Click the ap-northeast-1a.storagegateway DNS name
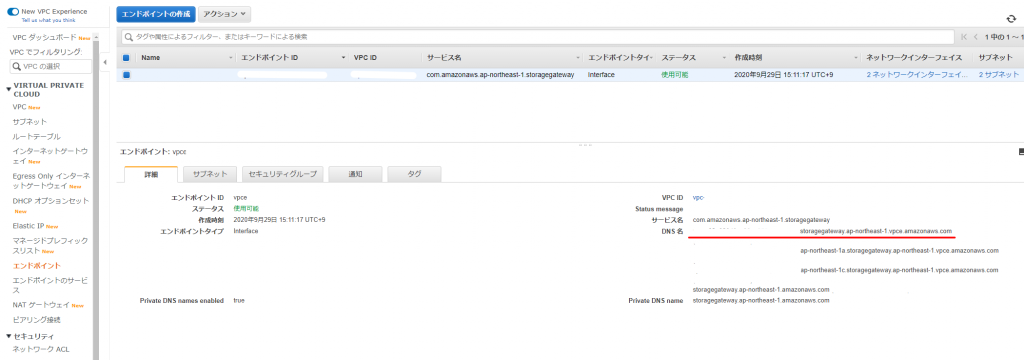The height and width of the screenshot is (360, 1024). (x=899, y=250)
